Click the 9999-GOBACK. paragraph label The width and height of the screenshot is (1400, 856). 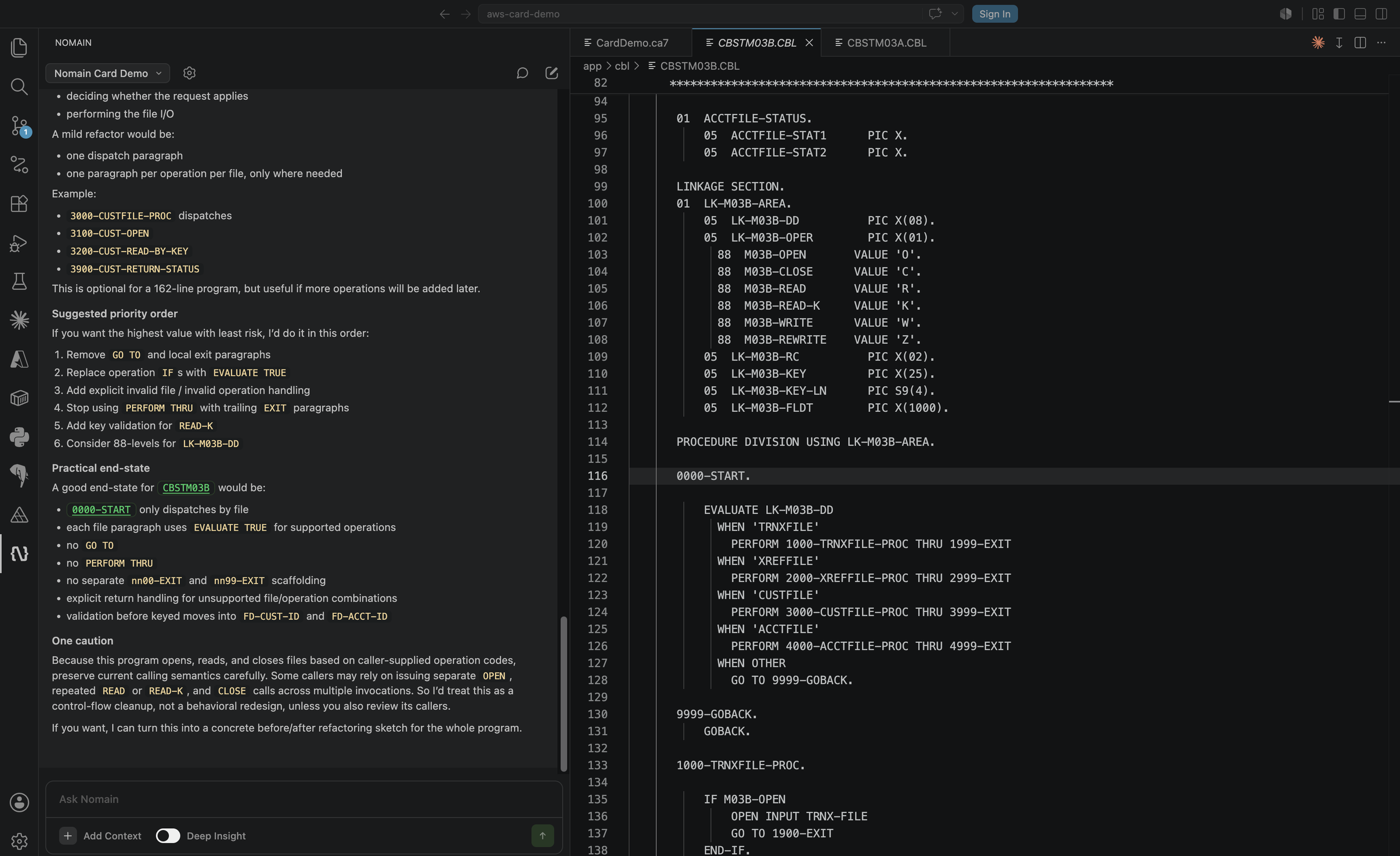(x=716, y=714)
